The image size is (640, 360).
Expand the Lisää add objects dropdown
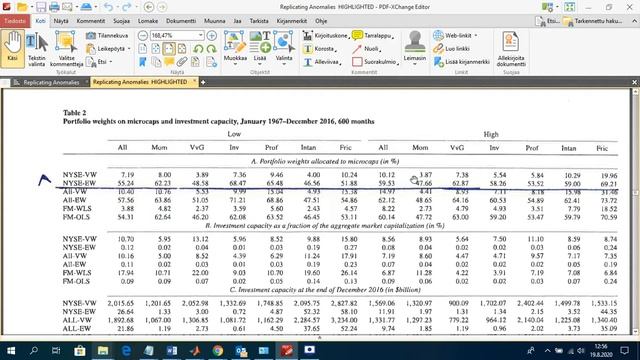click(260, 64)
